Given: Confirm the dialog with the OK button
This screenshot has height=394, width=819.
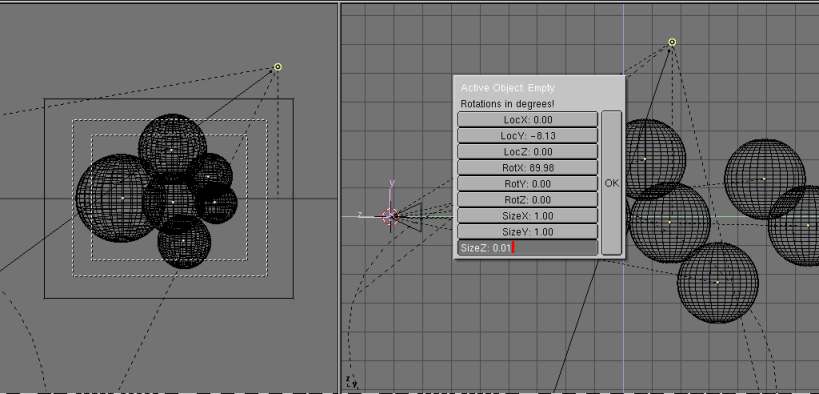Looking at the screenshot, I should pos(611,183).
